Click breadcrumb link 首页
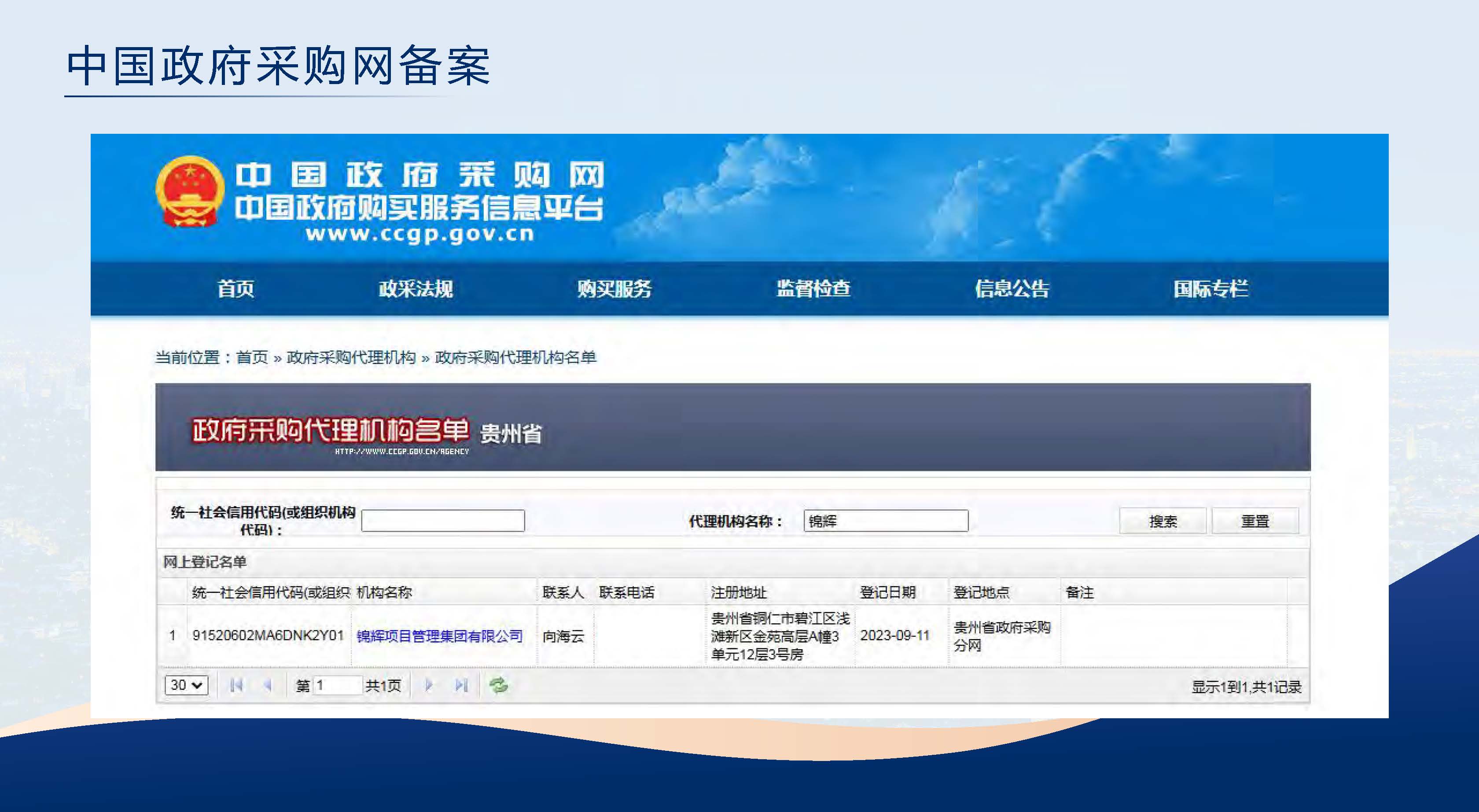The image size is (1479, 812). tap(252, 357)
